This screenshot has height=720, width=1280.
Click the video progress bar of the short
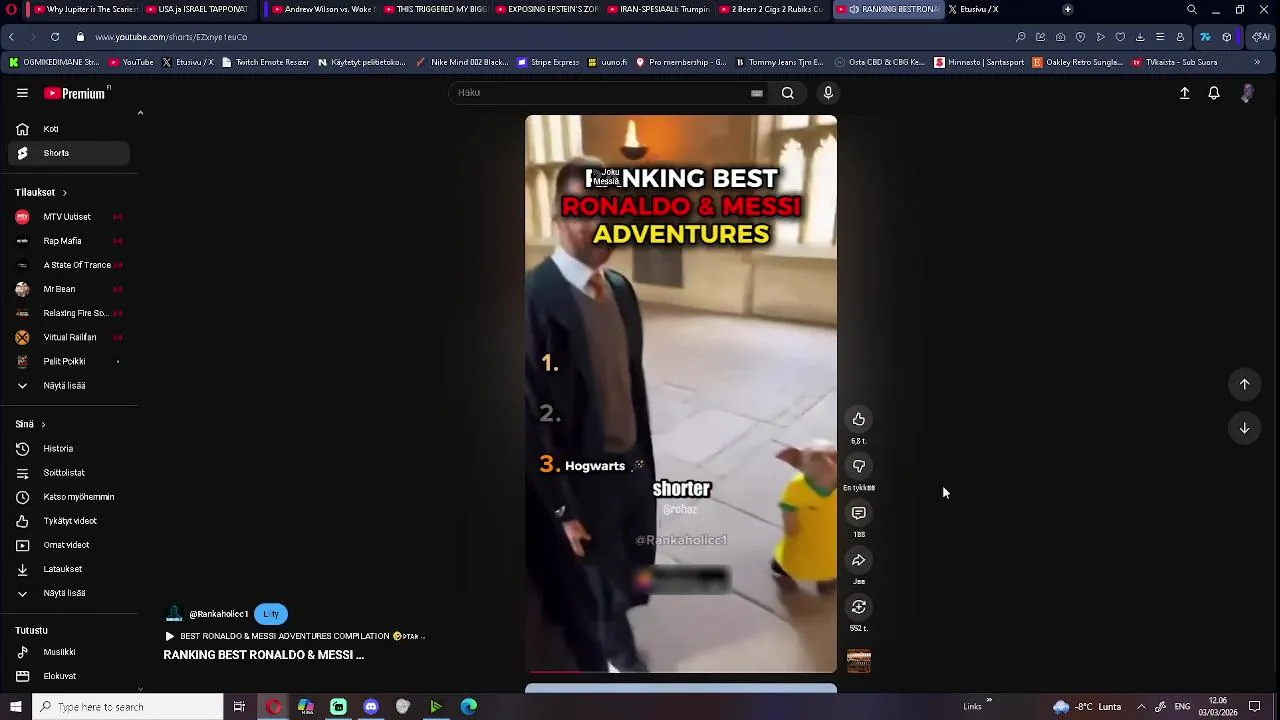click(681, 672)
